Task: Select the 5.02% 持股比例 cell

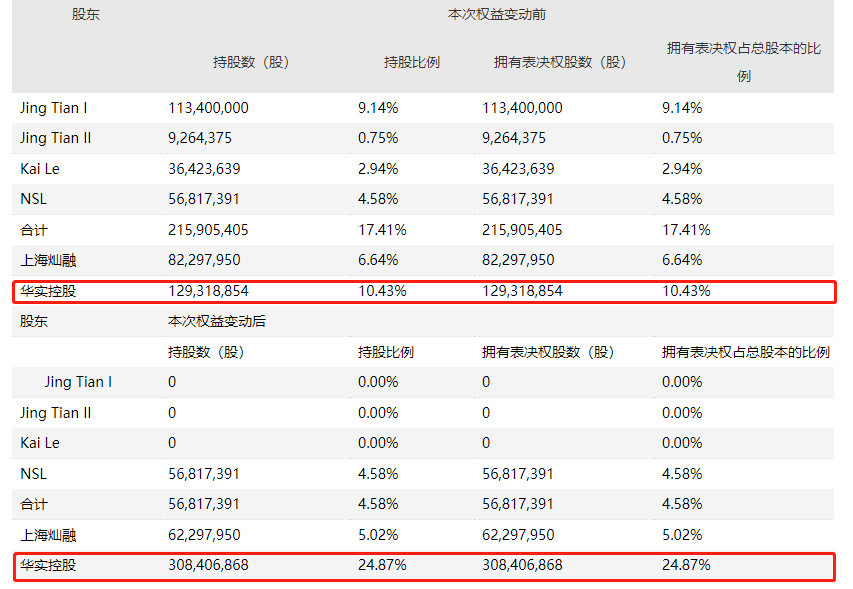Action: coord(378,535)
